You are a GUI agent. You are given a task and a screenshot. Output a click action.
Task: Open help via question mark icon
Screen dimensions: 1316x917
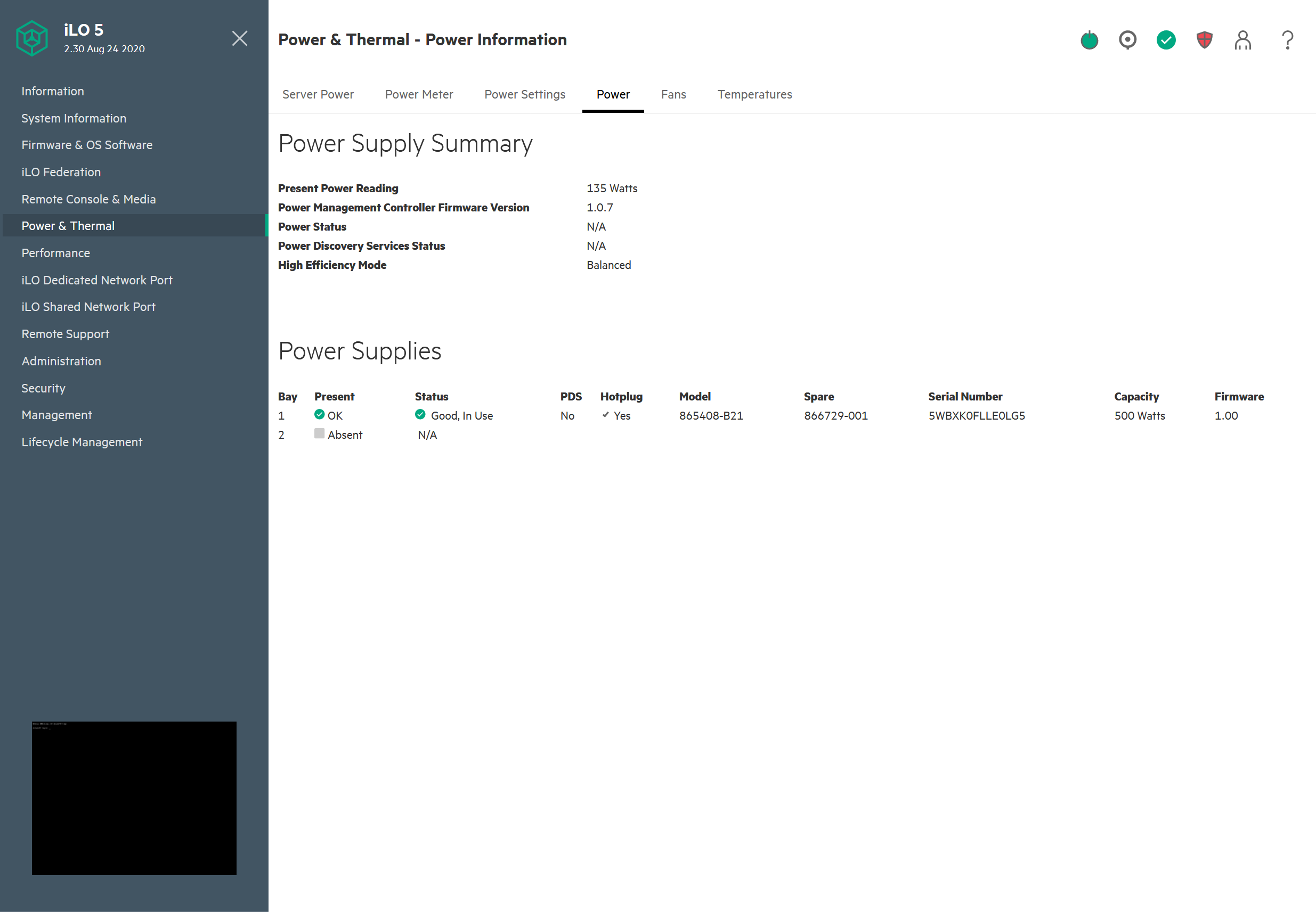point(1287,40)
